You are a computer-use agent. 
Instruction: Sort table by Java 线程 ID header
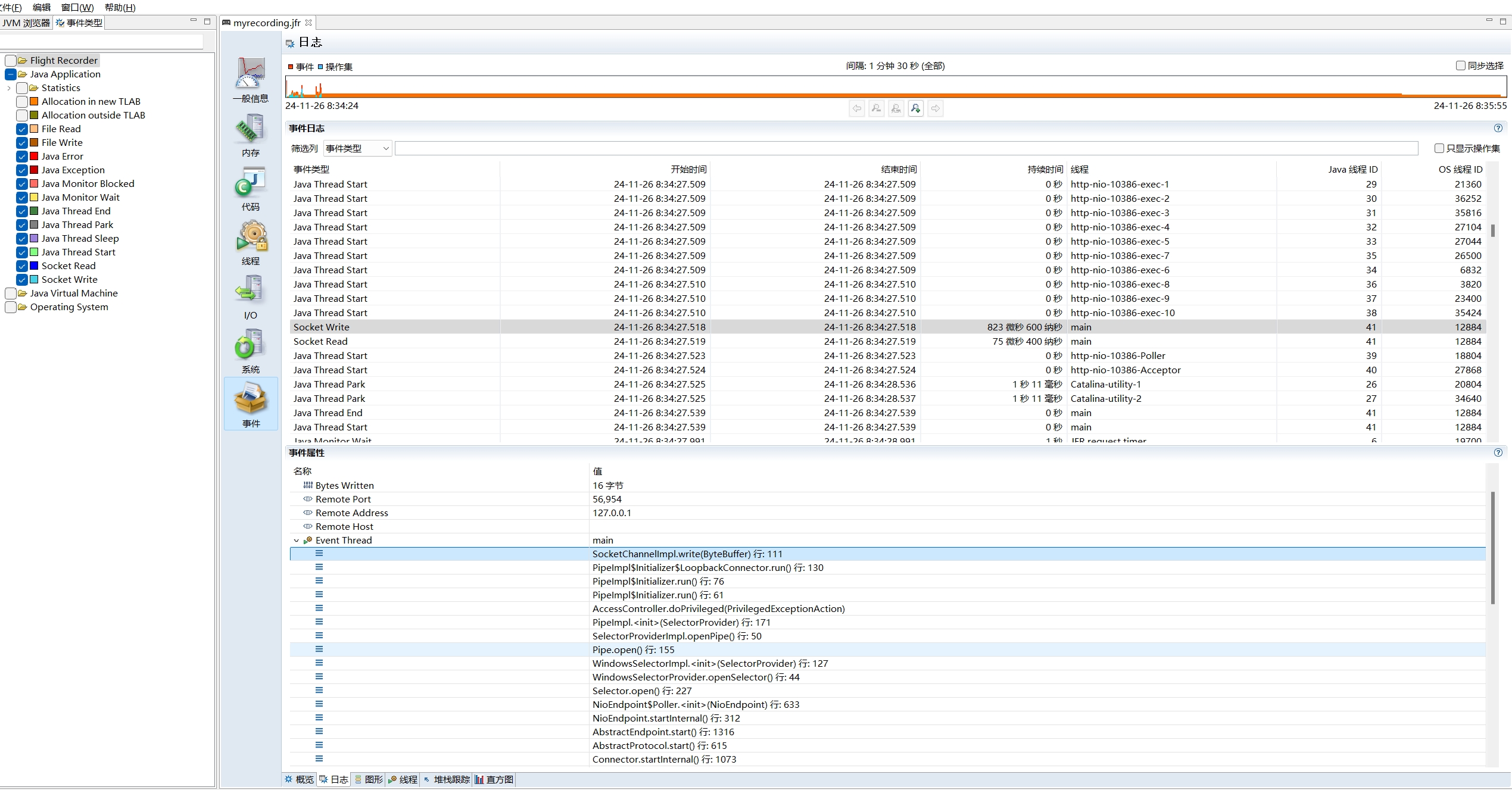pyautogui.click(x=1329, y=169)
